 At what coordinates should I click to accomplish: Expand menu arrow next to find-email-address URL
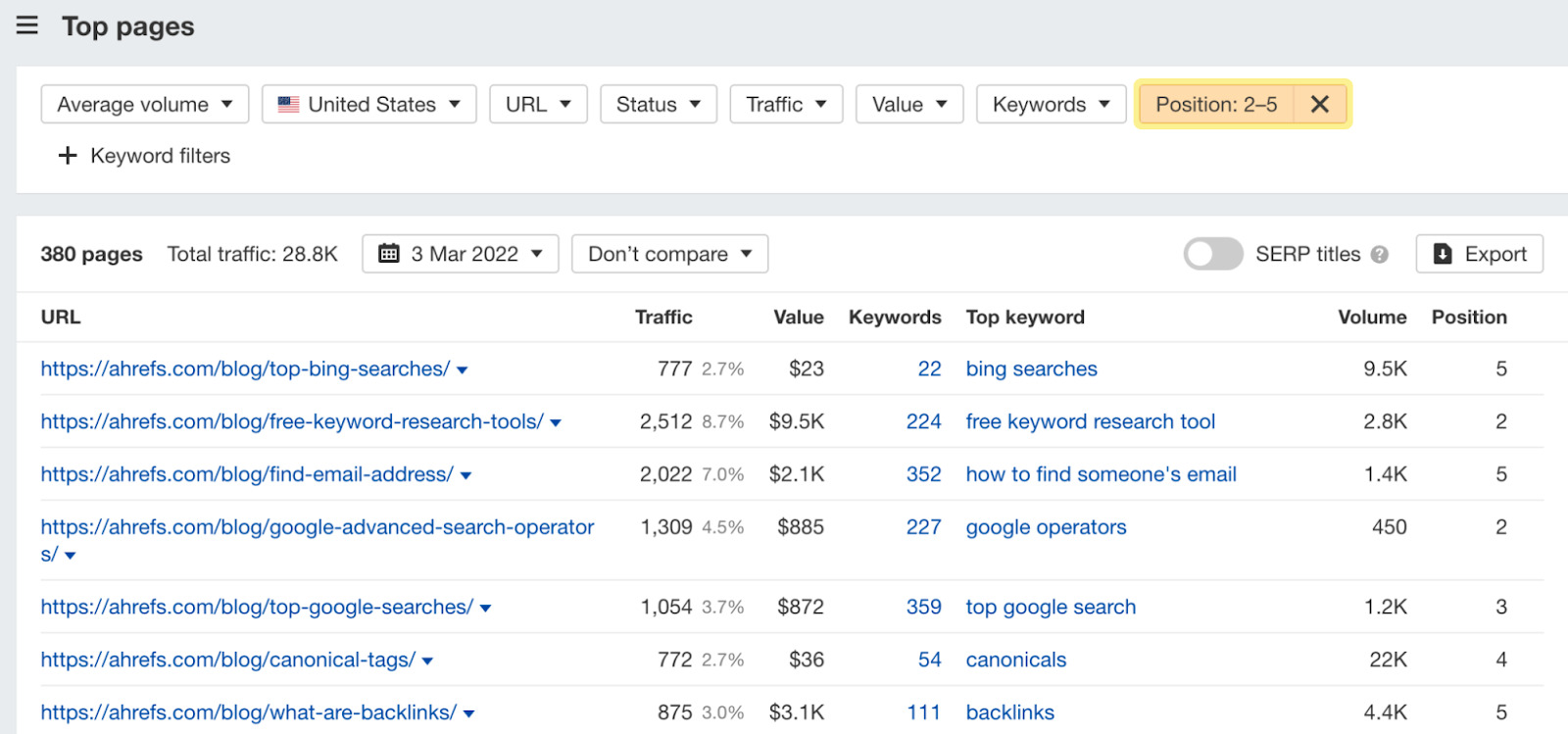click(466, 476)
